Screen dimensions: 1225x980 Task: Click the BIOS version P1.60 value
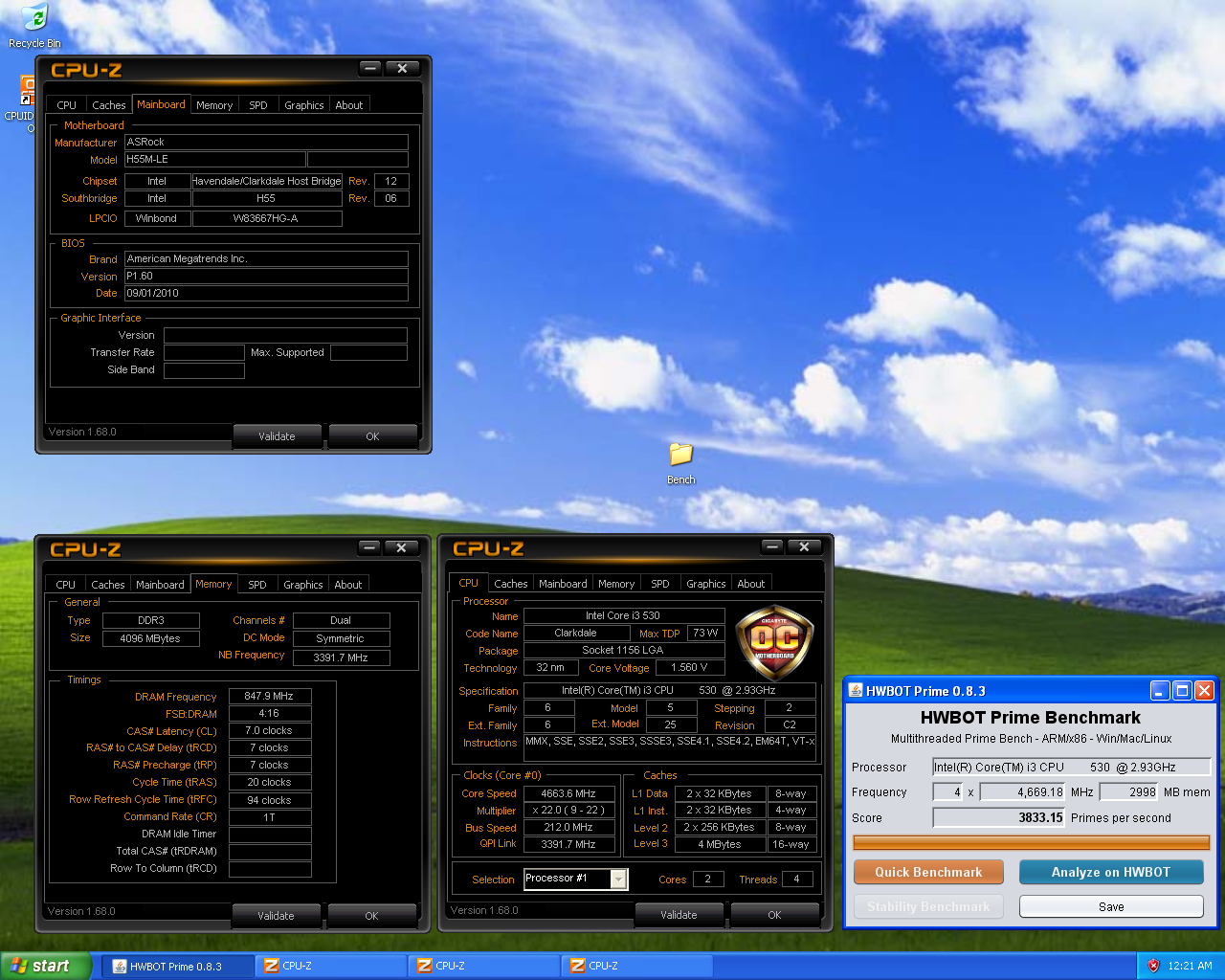pyautogui.click(x=266, y=277)
